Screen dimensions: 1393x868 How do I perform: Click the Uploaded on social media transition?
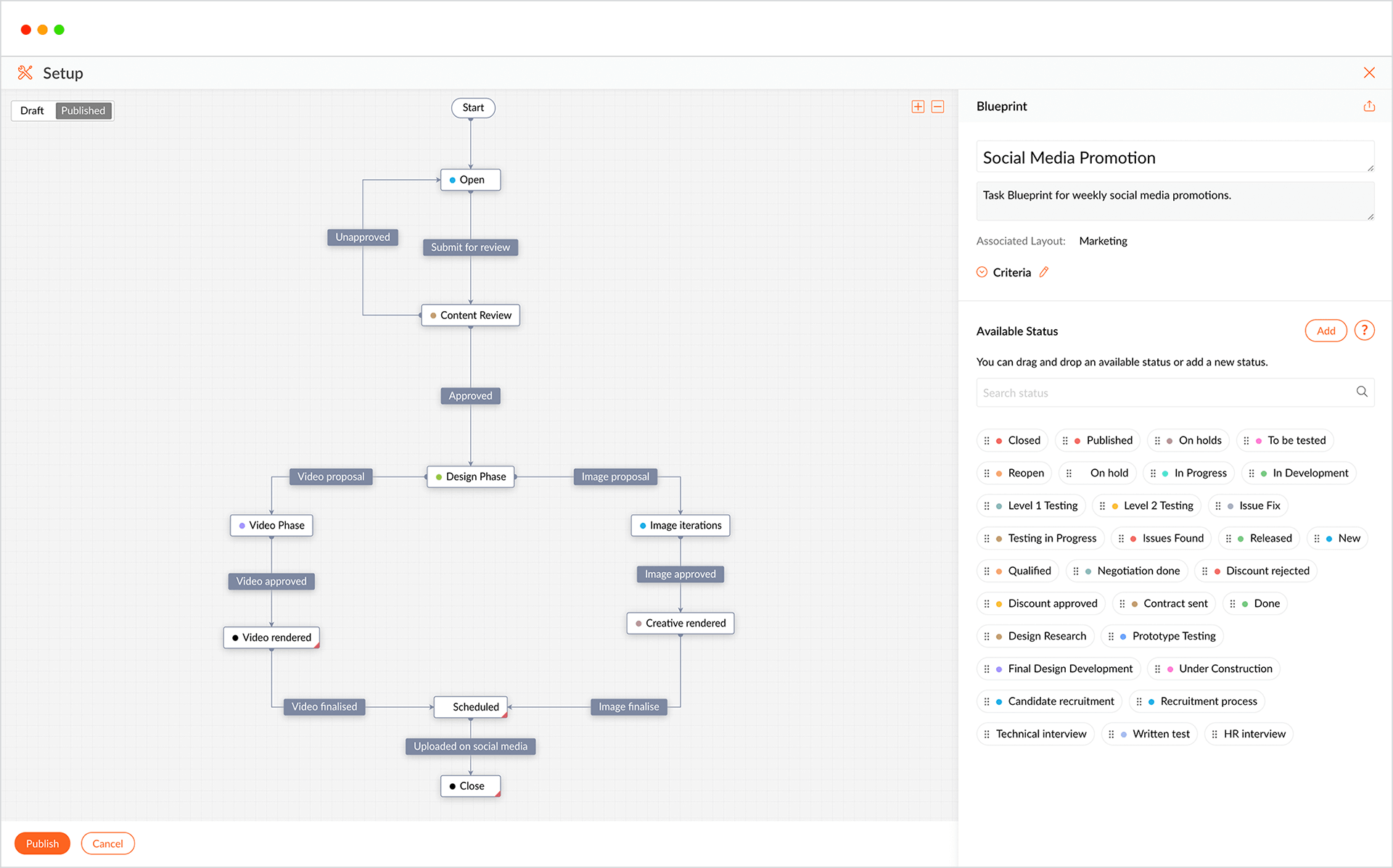point(470,747)
